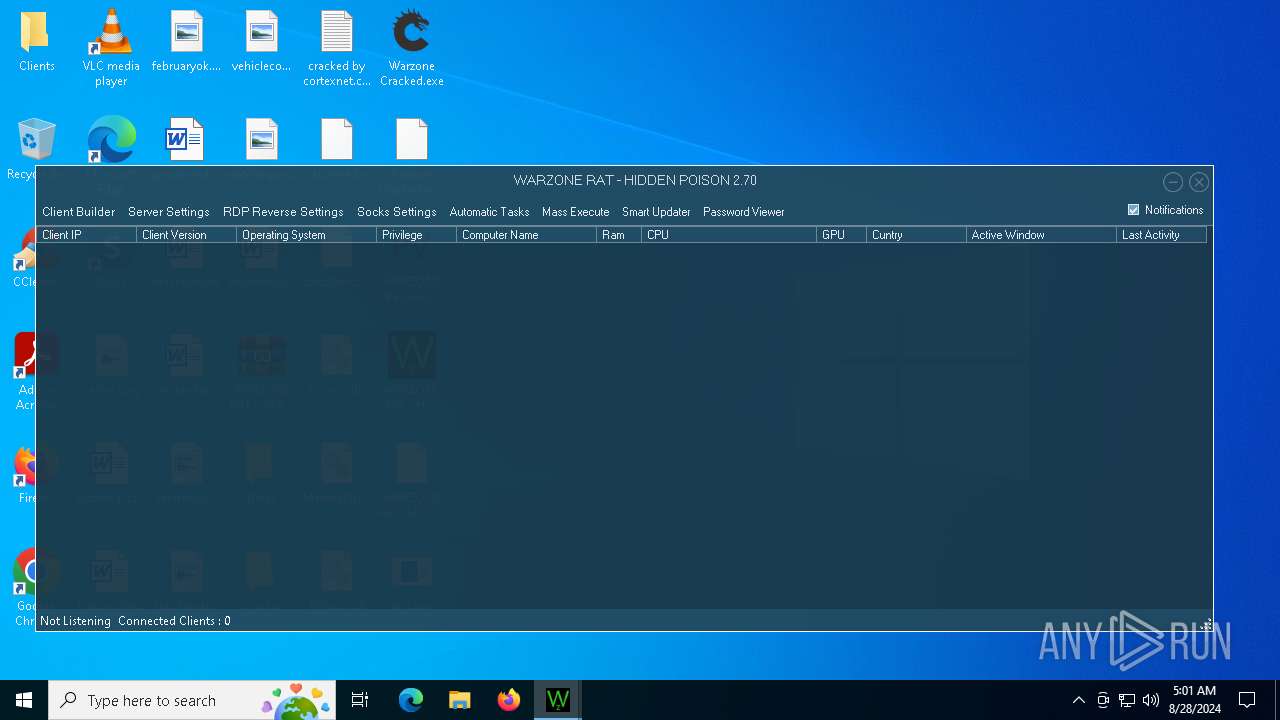The width and height of the screenshot is (1280, 720).
Task: Select Warzone Cracked.exe desktop icon
Action: pyautogui.click(x=411, y=48)
